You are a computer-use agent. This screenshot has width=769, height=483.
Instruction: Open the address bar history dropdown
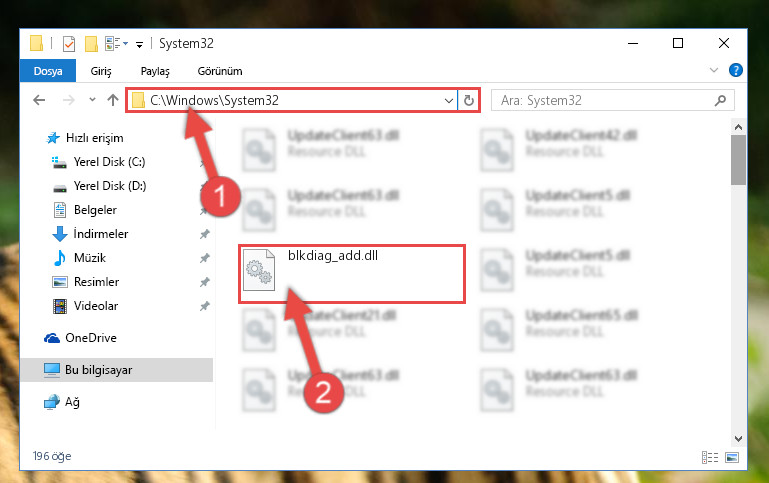(448, 101)
